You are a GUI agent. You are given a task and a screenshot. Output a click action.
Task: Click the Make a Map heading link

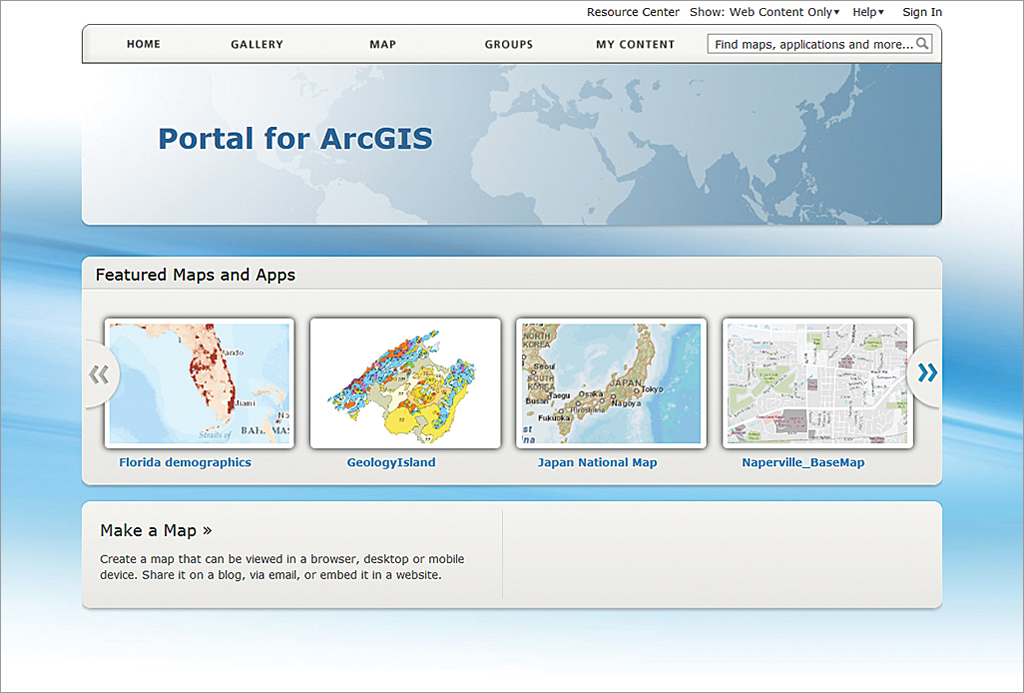click(x=156, y=530)
